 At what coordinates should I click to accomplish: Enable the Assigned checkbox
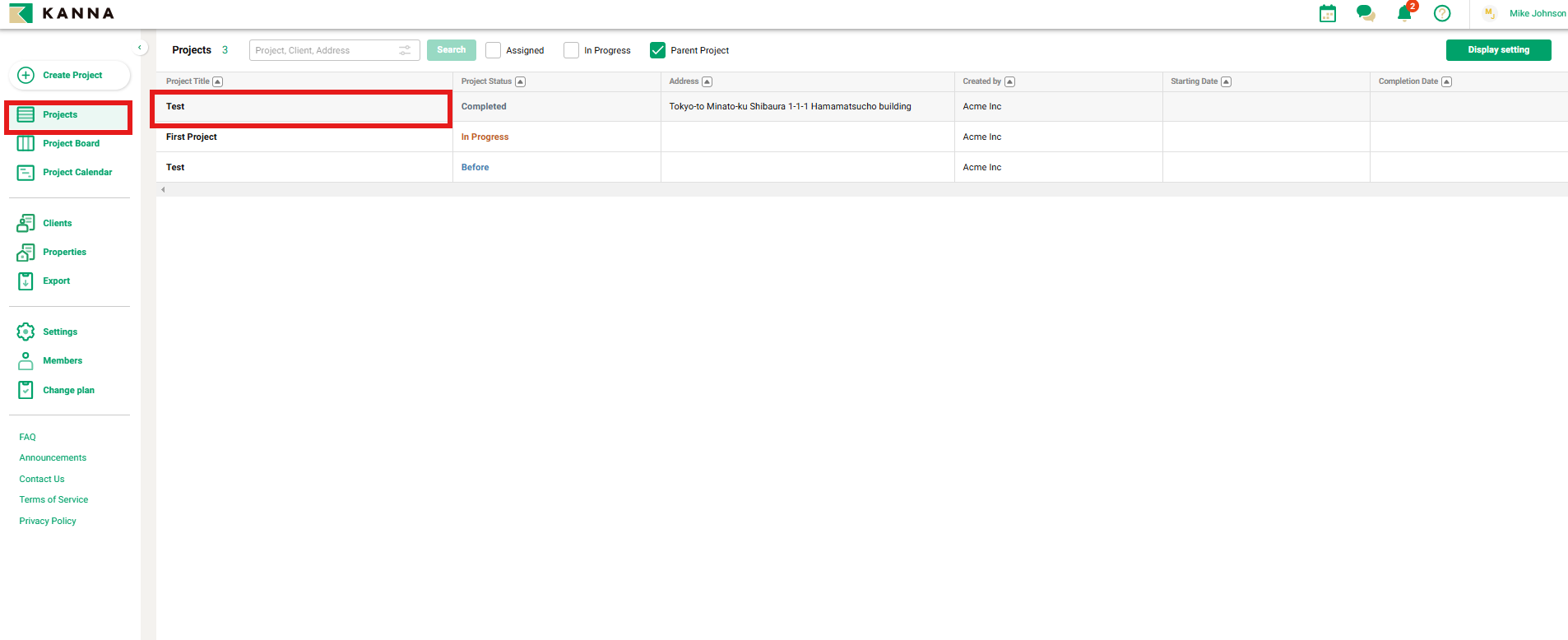[493, 50]
